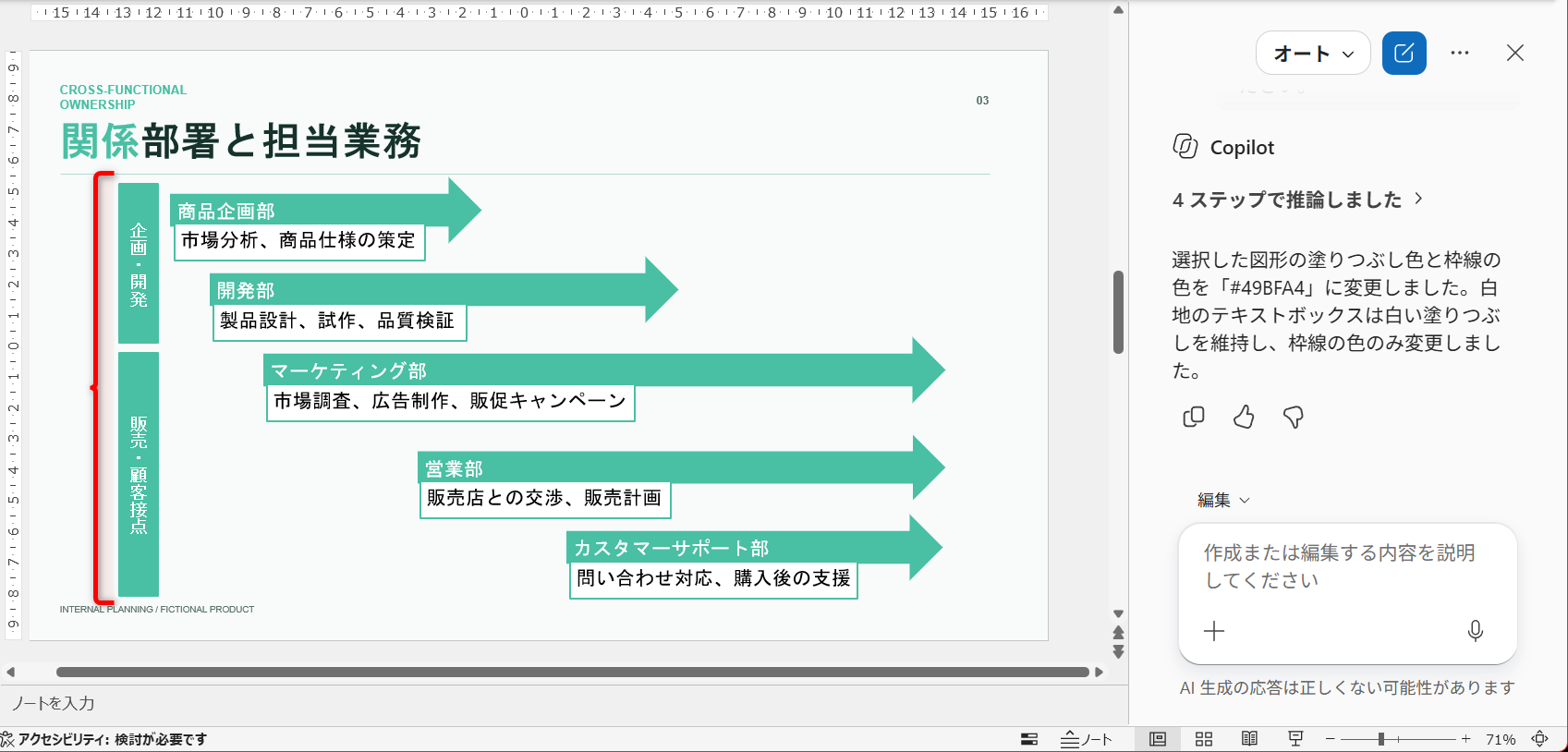Select the 企画・開発 vertical bar
The height and width of the screenshot is (752, 1568).
pos(139,263)
